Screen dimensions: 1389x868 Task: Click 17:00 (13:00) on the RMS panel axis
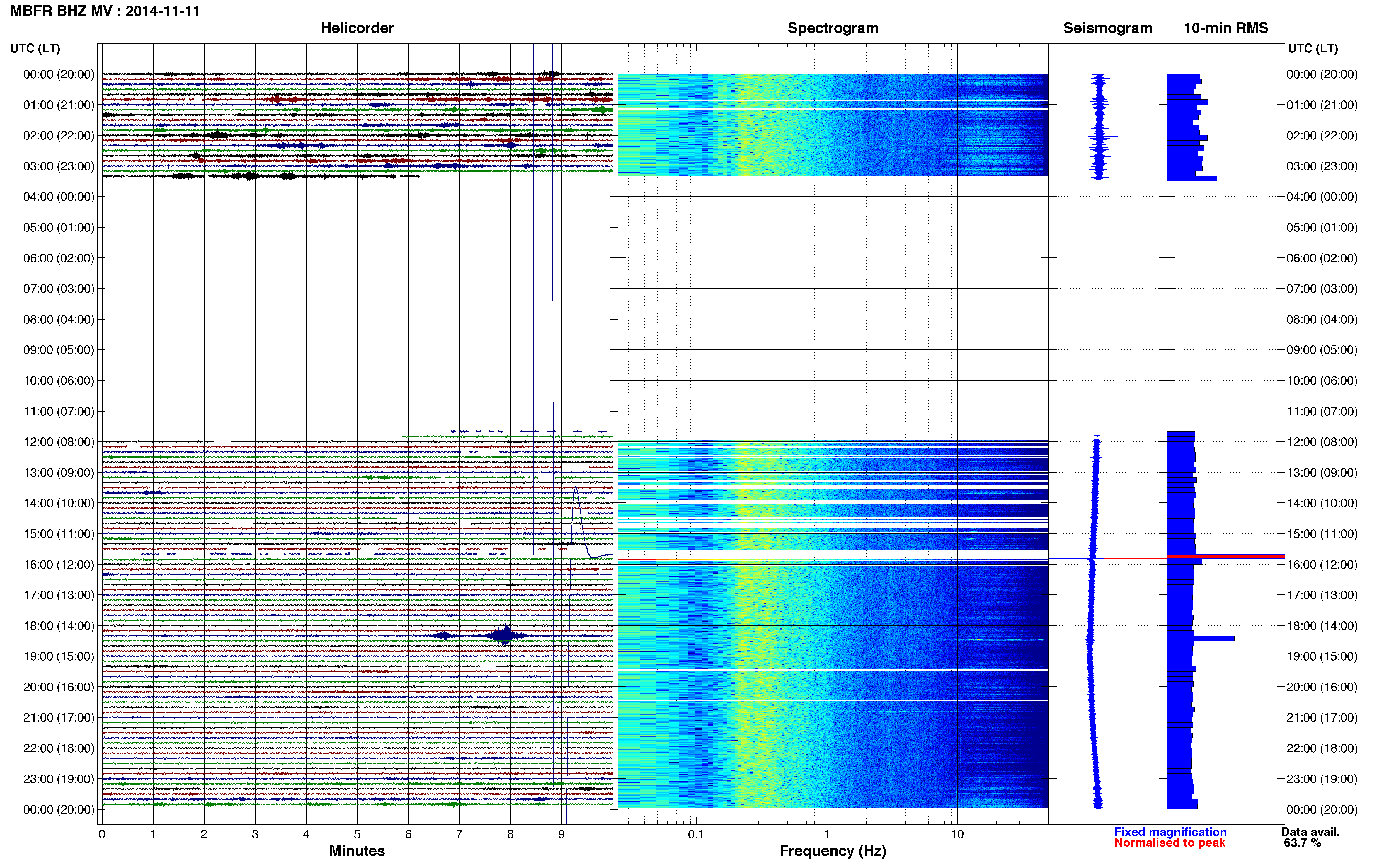click(1322, 595)
